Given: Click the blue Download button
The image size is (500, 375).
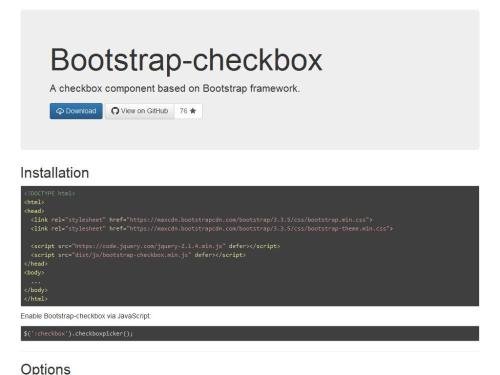Looking at the screenshot, I should 76,111.
